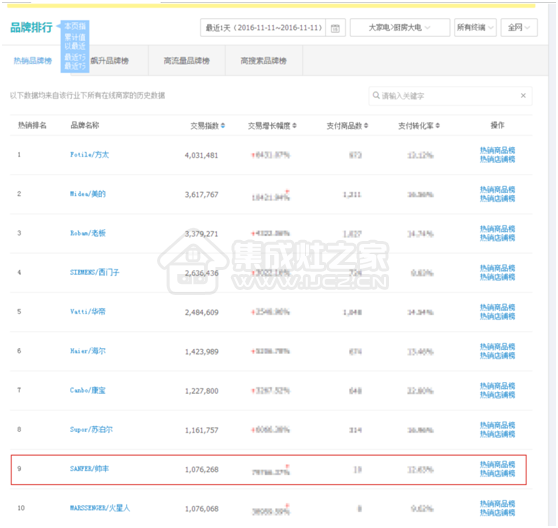Select the trade index value 1,227,800
The height and width of the screenshot is (528, 558).
coord(201,391)
